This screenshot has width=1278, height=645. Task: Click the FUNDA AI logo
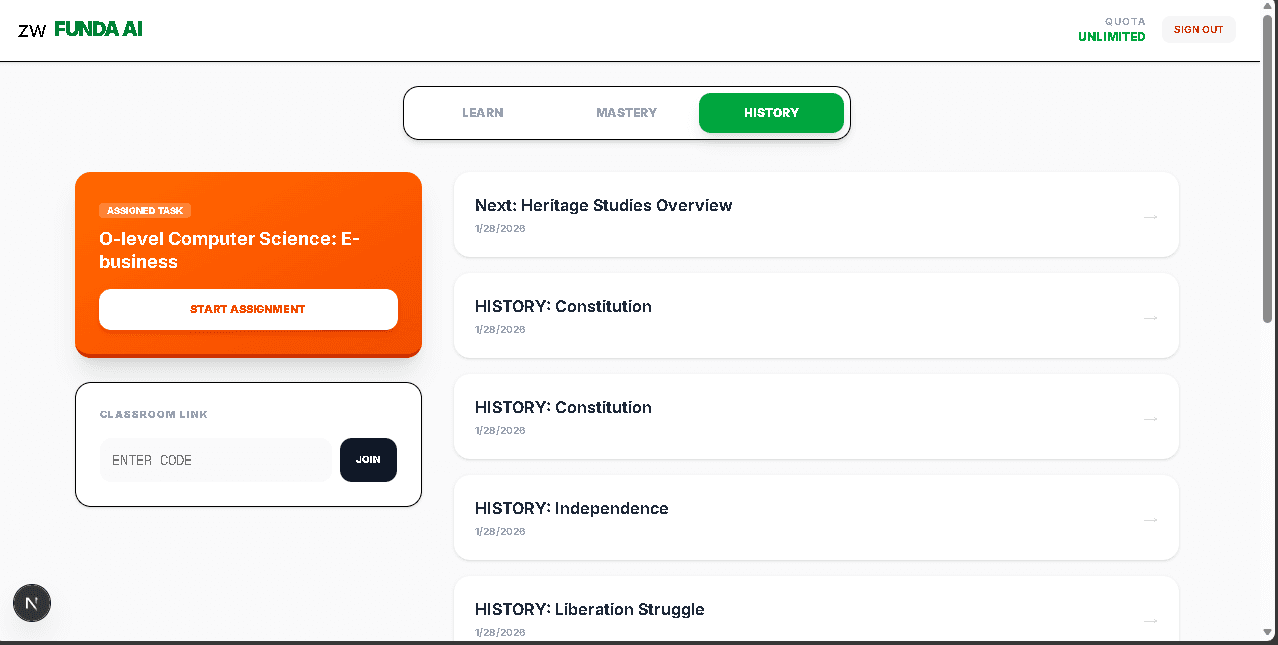(x=98, y=29)
